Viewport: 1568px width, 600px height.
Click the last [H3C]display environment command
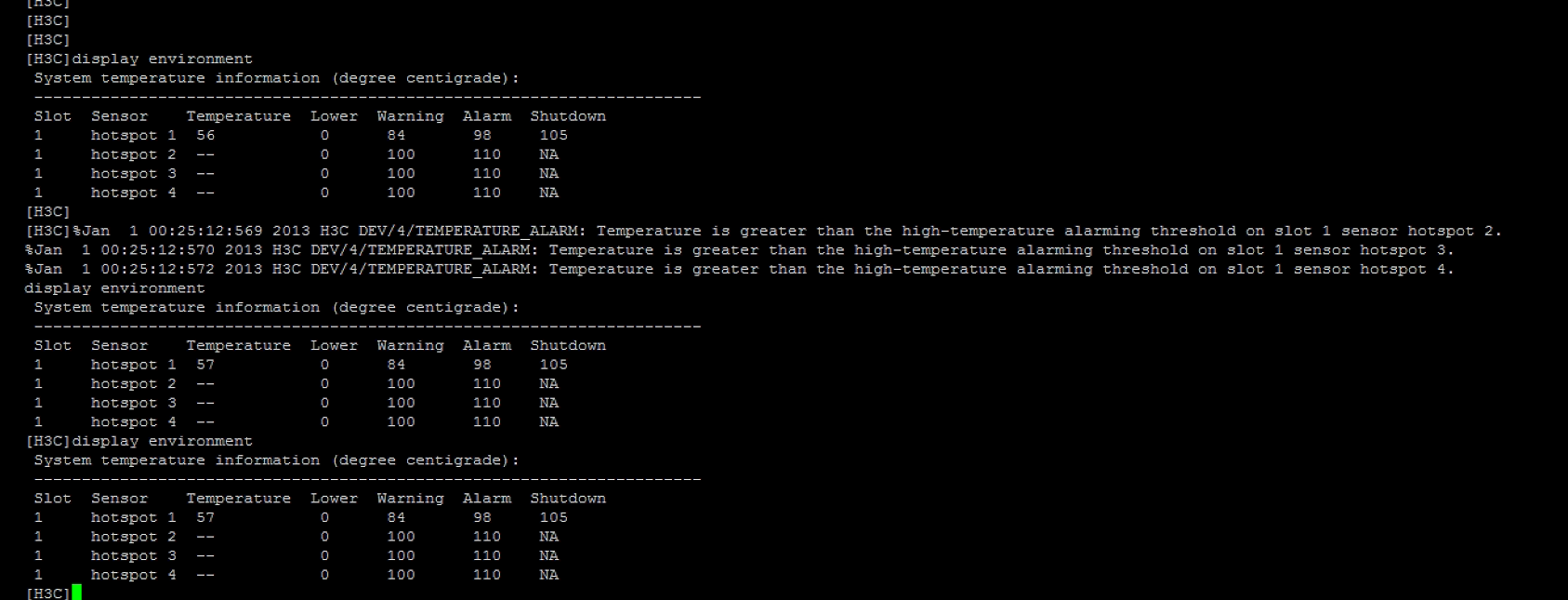click(x=139, y=441)
